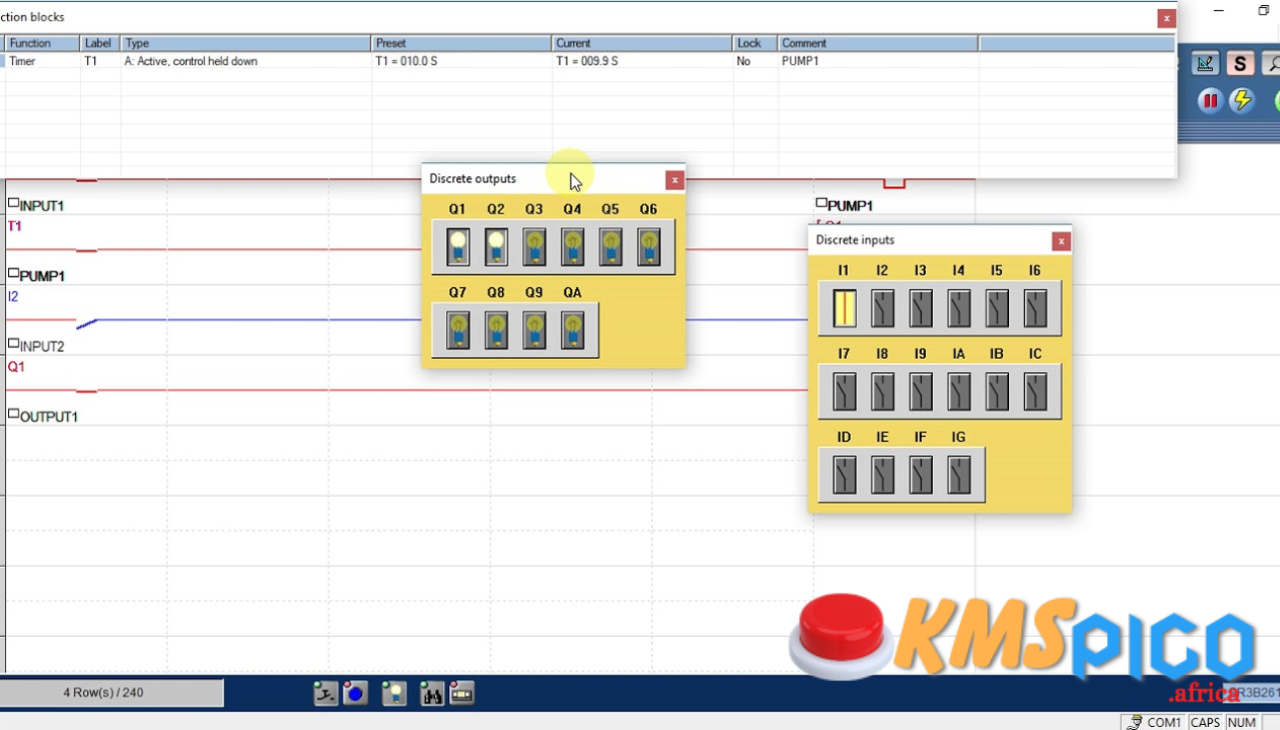Click the CAPS indicator in status bar
1280x730 pixels.
[1205, 722]
